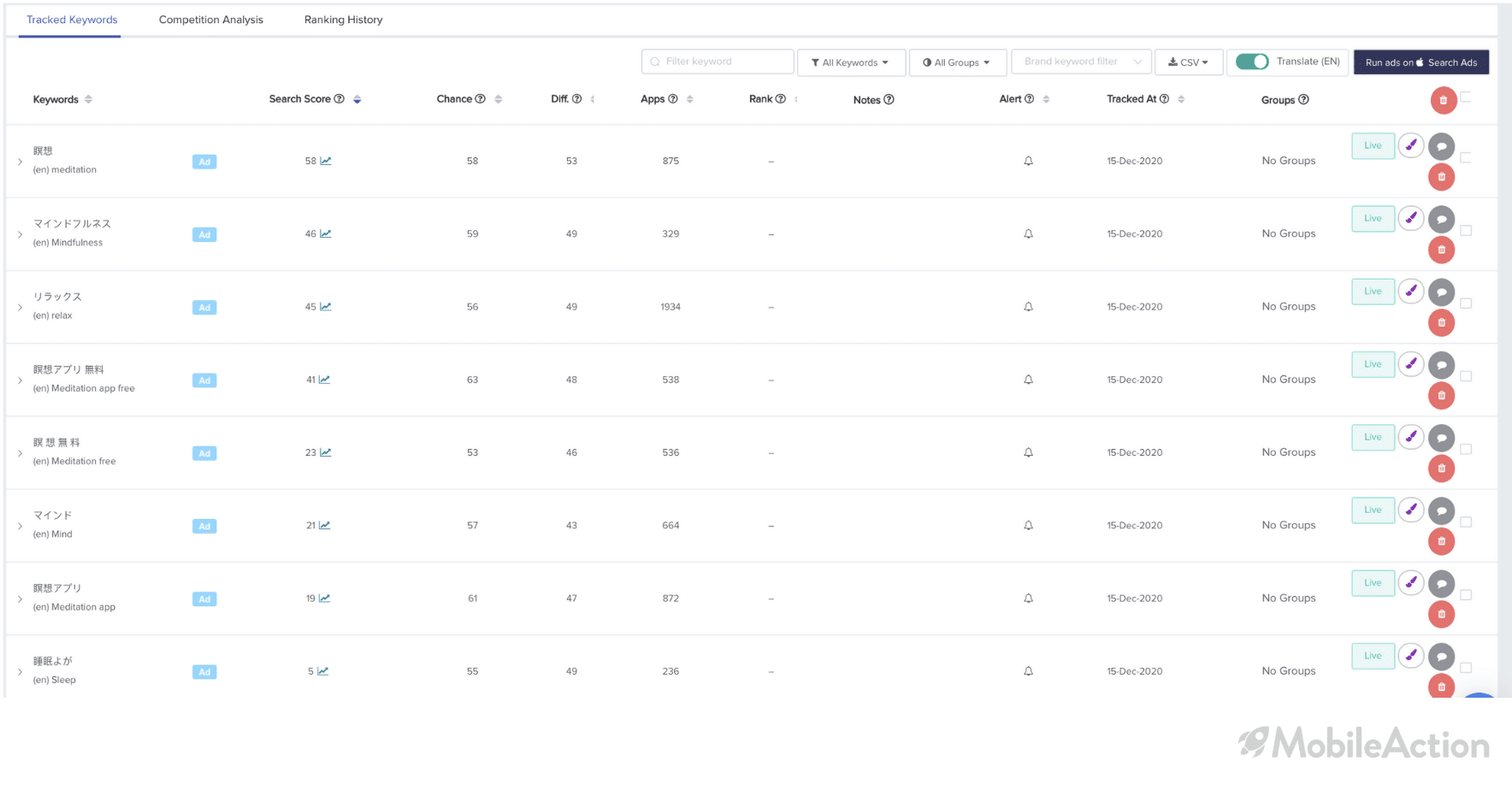Viewport: 1512px width, 802px height.
Task: Select the Meditation free row checkbox
Action: (1466, 449)
